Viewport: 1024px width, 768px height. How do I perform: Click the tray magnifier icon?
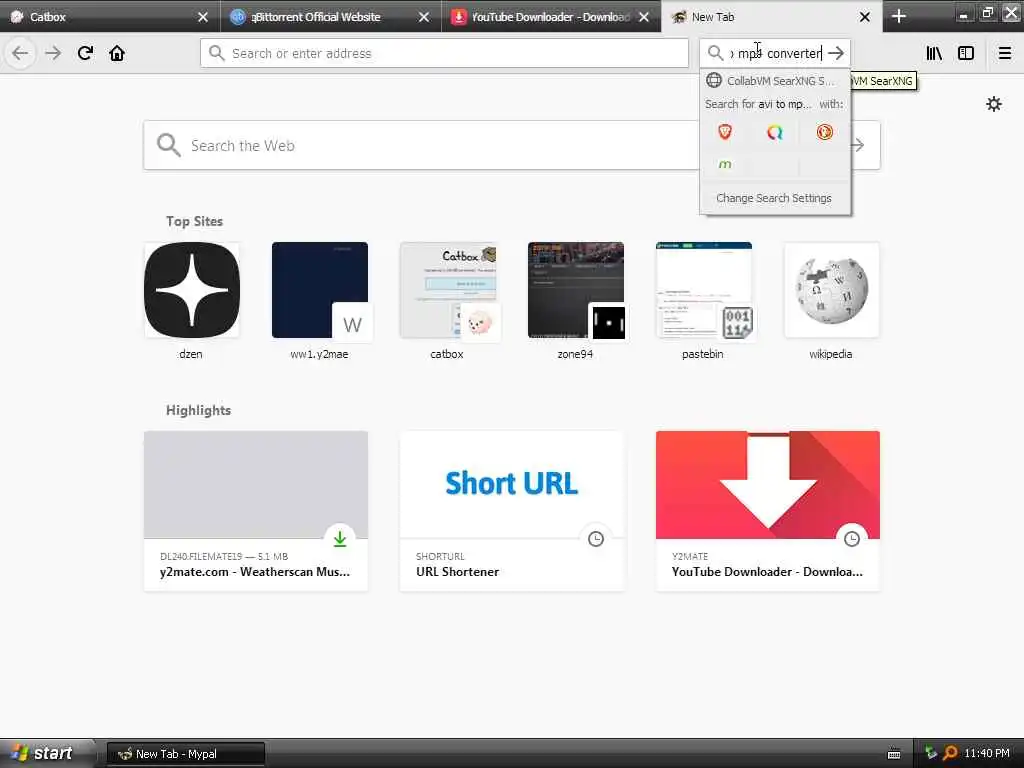coord(950,753)
